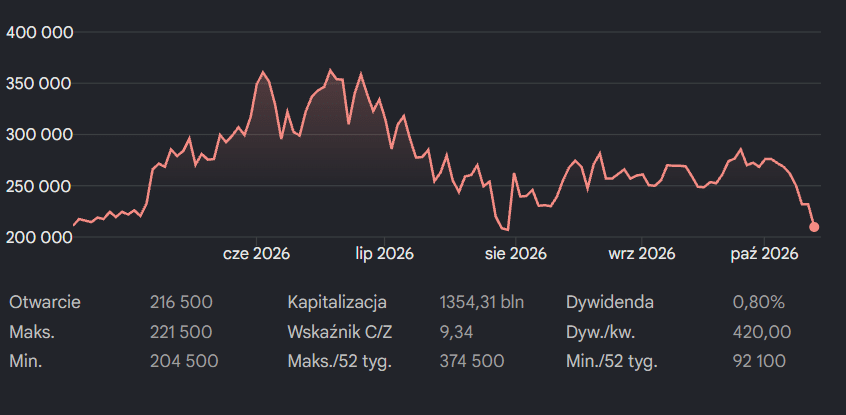
Task: Select the wrz 2026 date label
Action: (x=642, y=254)
